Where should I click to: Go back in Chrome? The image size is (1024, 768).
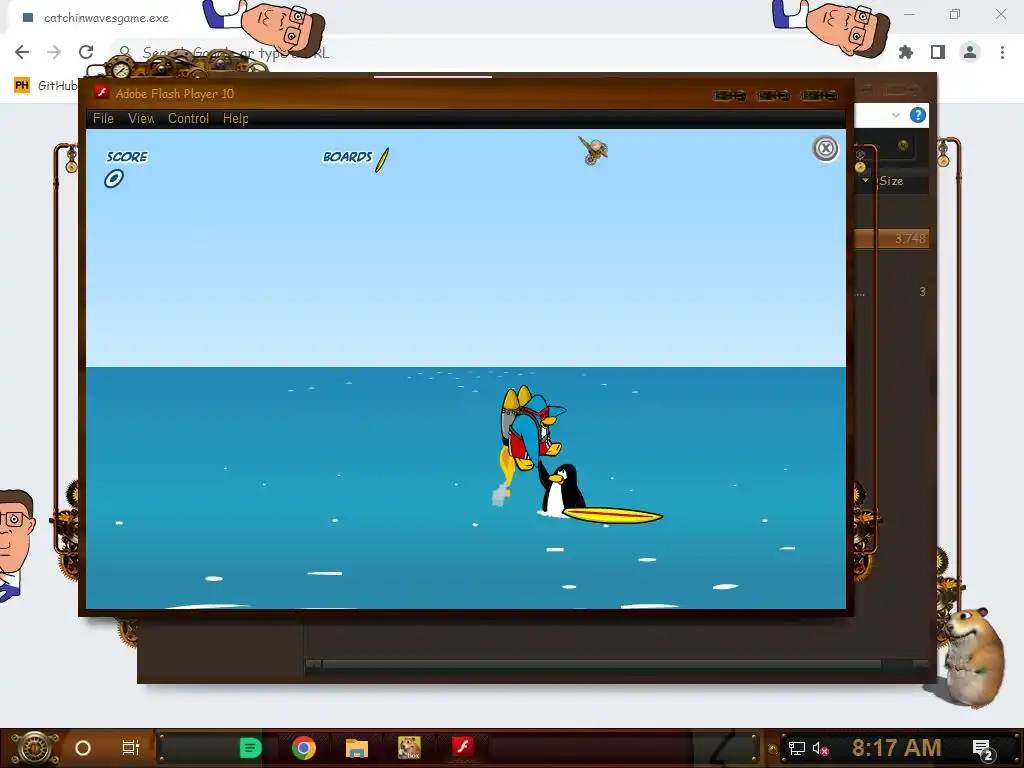pos(22,52)
